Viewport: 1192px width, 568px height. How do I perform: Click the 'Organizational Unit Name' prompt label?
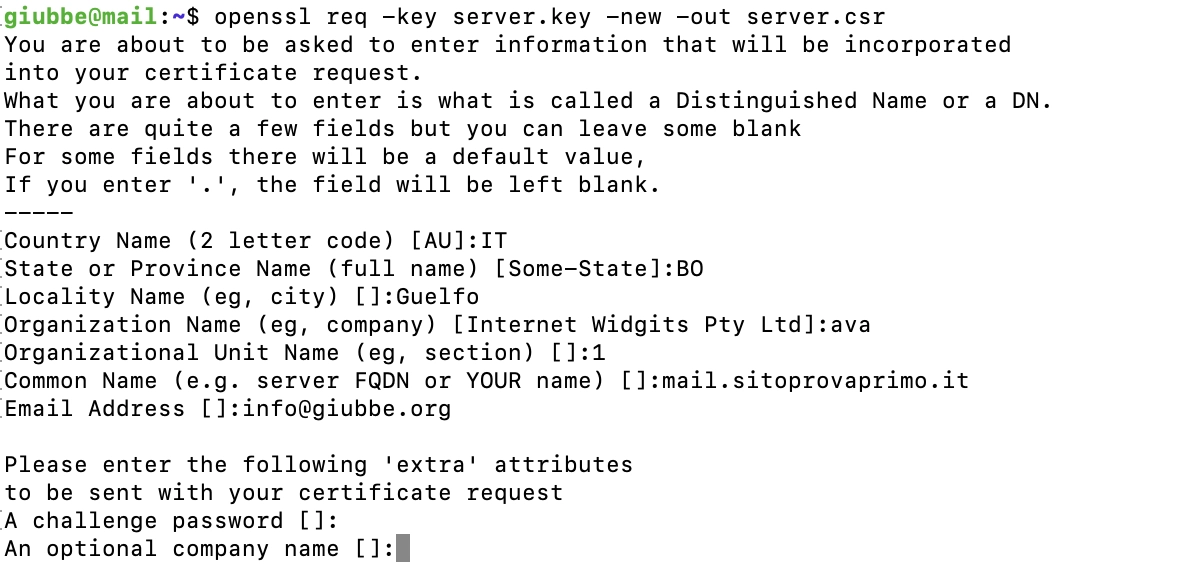click(x=171, y=352)
